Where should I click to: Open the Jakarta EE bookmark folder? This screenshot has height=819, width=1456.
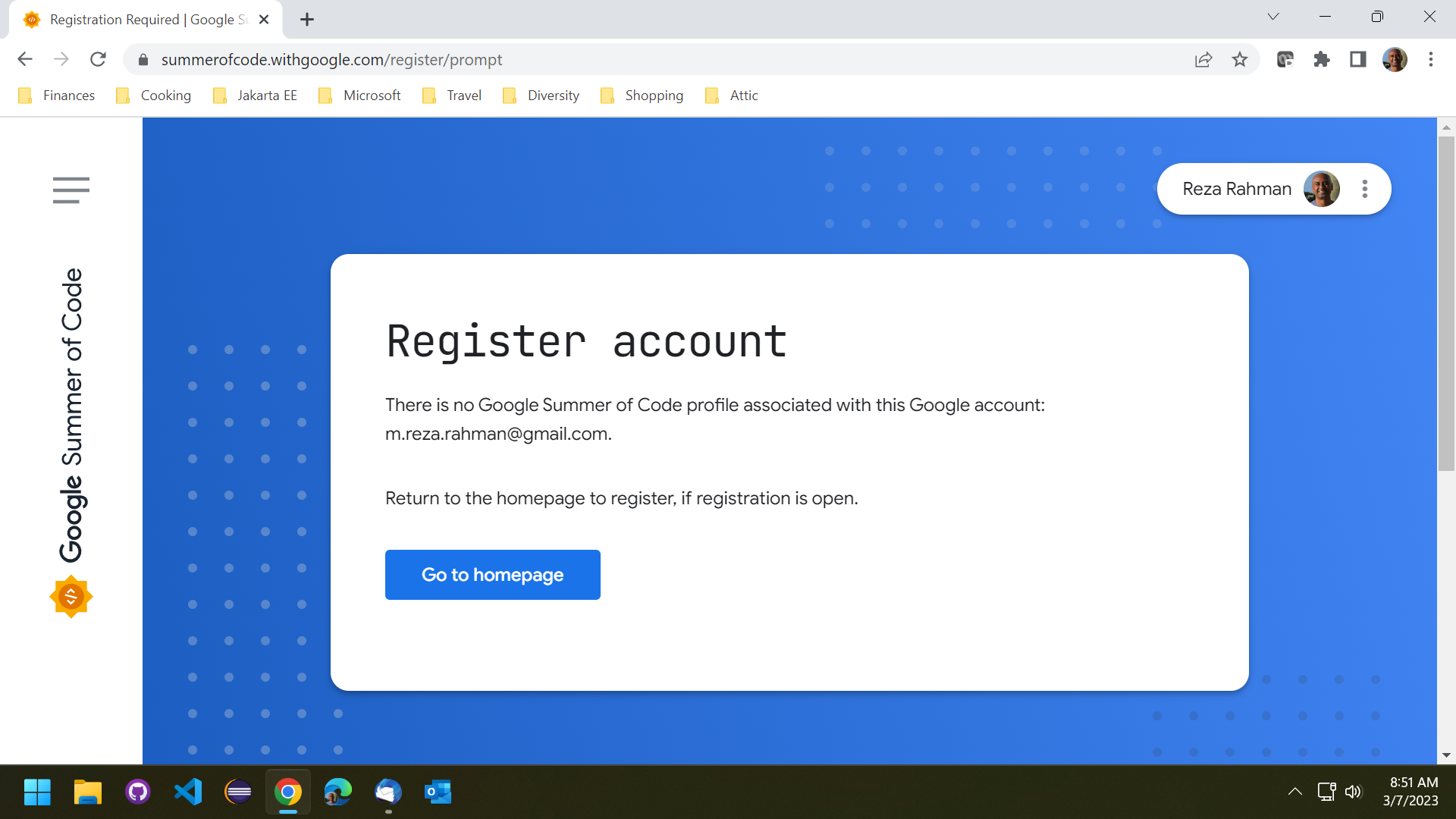point(256,96)
